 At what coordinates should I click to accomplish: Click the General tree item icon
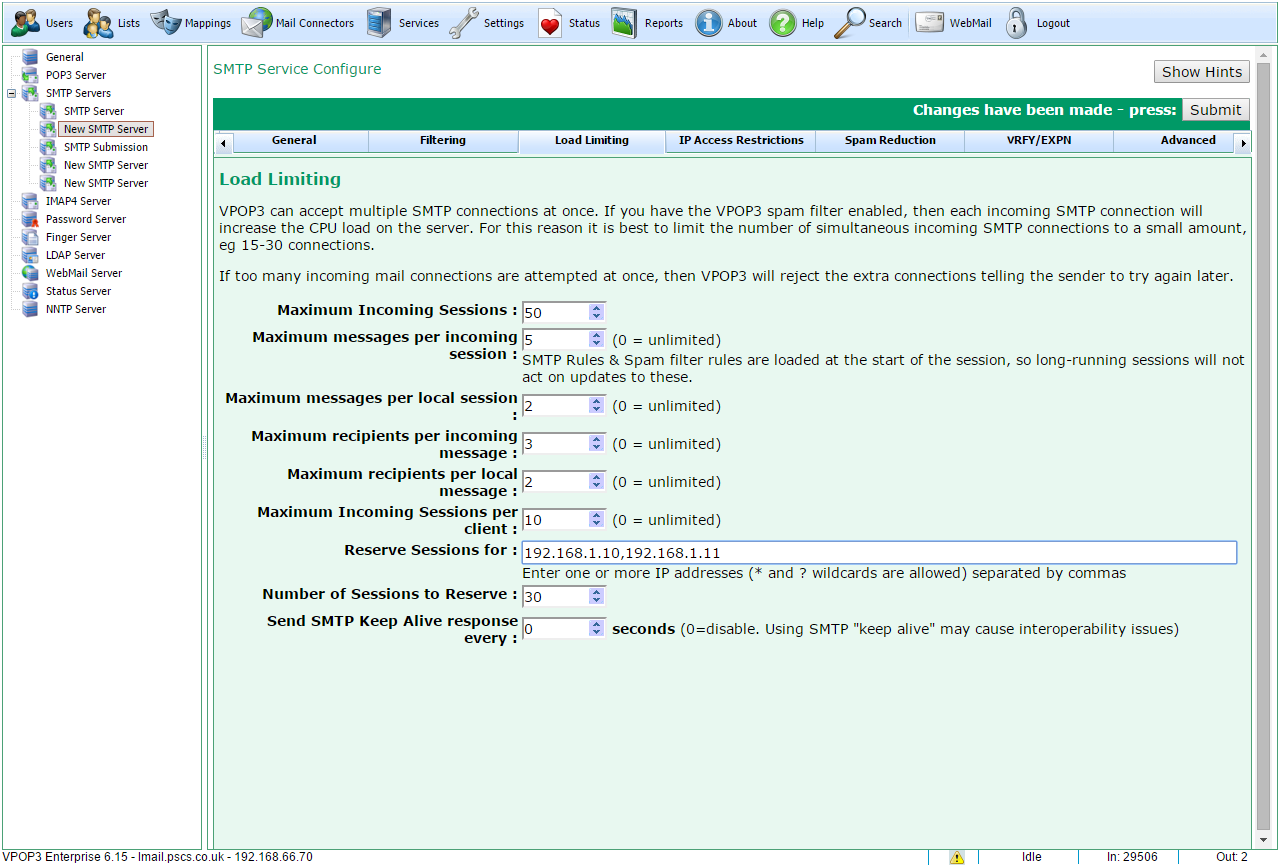pos(30,57)
